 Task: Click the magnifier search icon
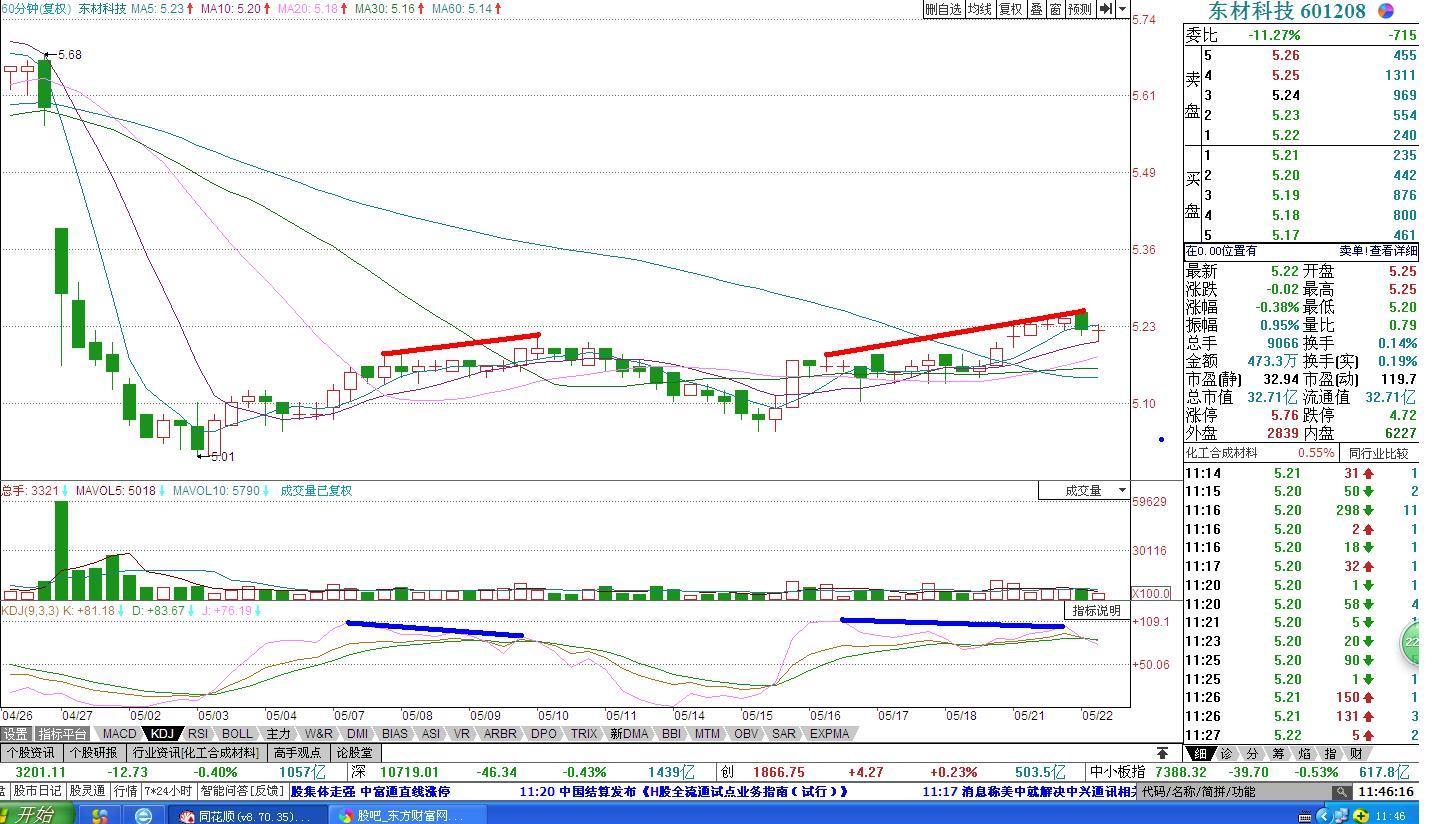pyautogui.click(x=1341, y=791)
